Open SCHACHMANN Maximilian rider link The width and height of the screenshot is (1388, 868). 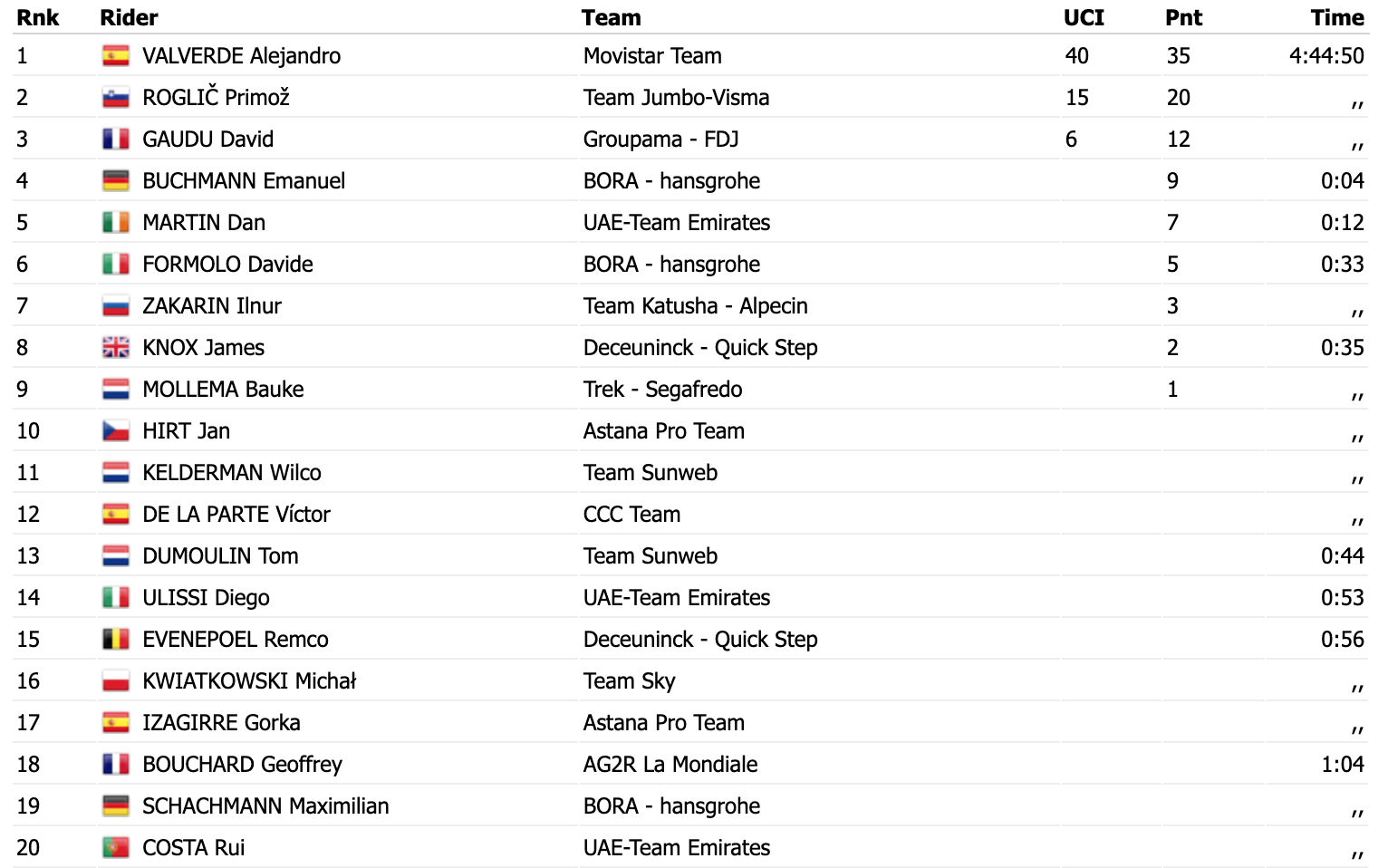265,806
